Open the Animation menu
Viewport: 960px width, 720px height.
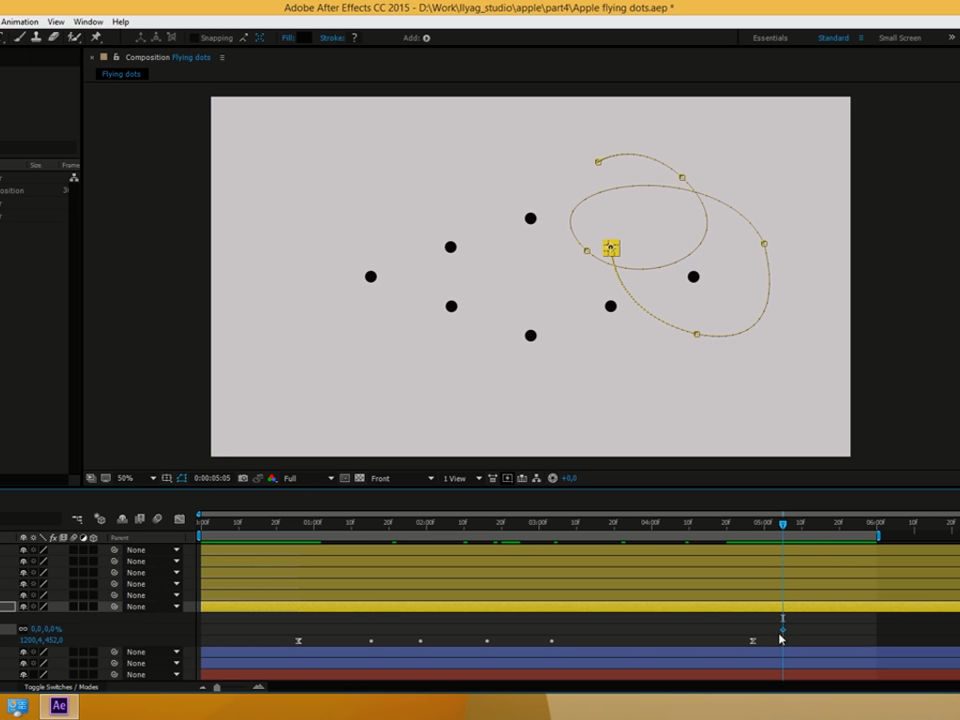tap(19, 21)
